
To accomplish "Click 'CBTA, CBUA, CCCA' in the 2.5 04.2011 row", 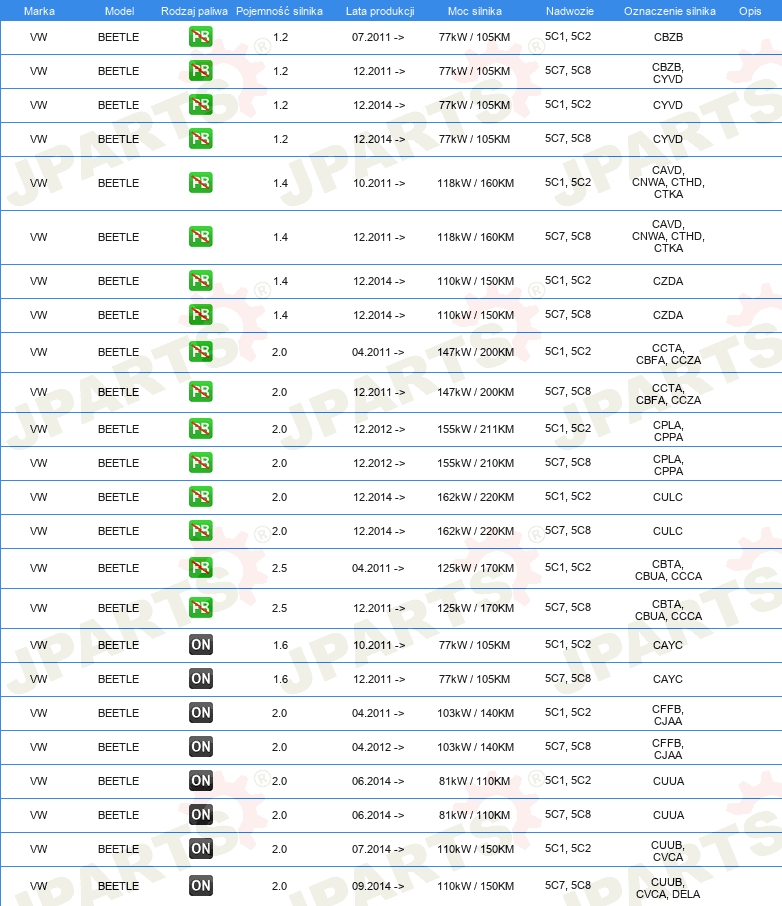I will pos(668,570).
